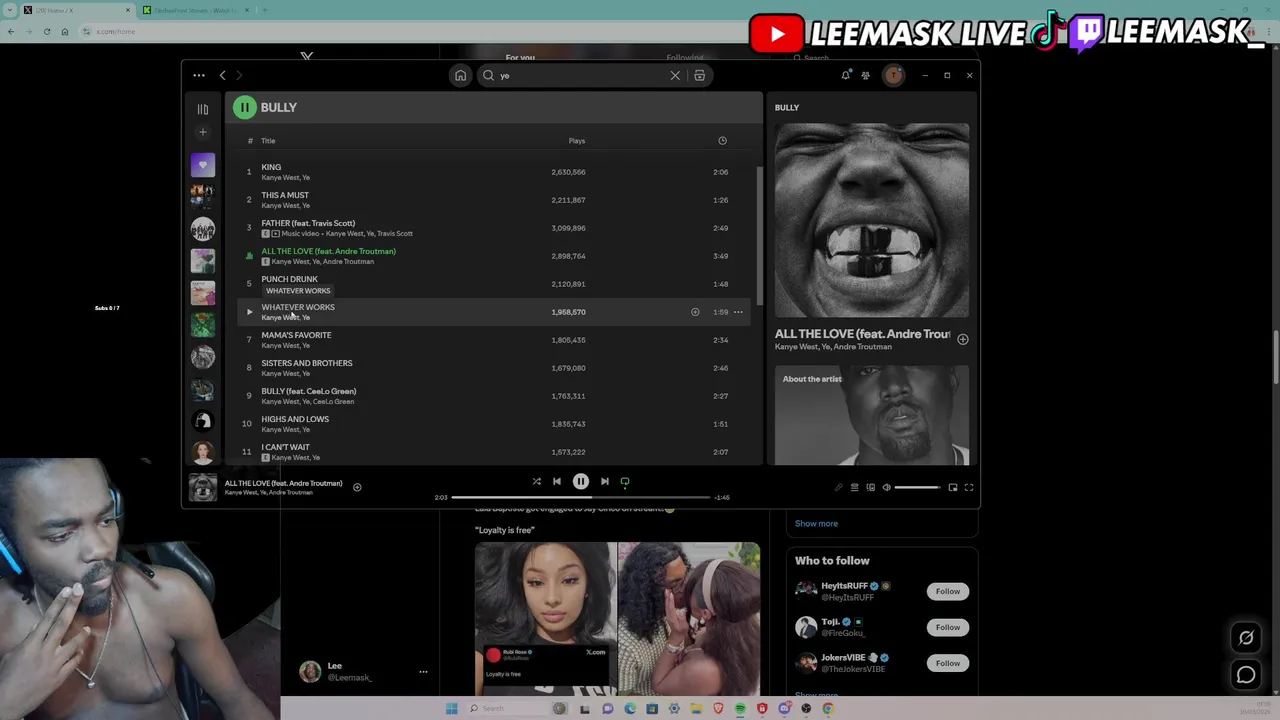1280x720 pixels.
Task: Adjust the Spotify volume slider
Action: [x=917, y=488]
